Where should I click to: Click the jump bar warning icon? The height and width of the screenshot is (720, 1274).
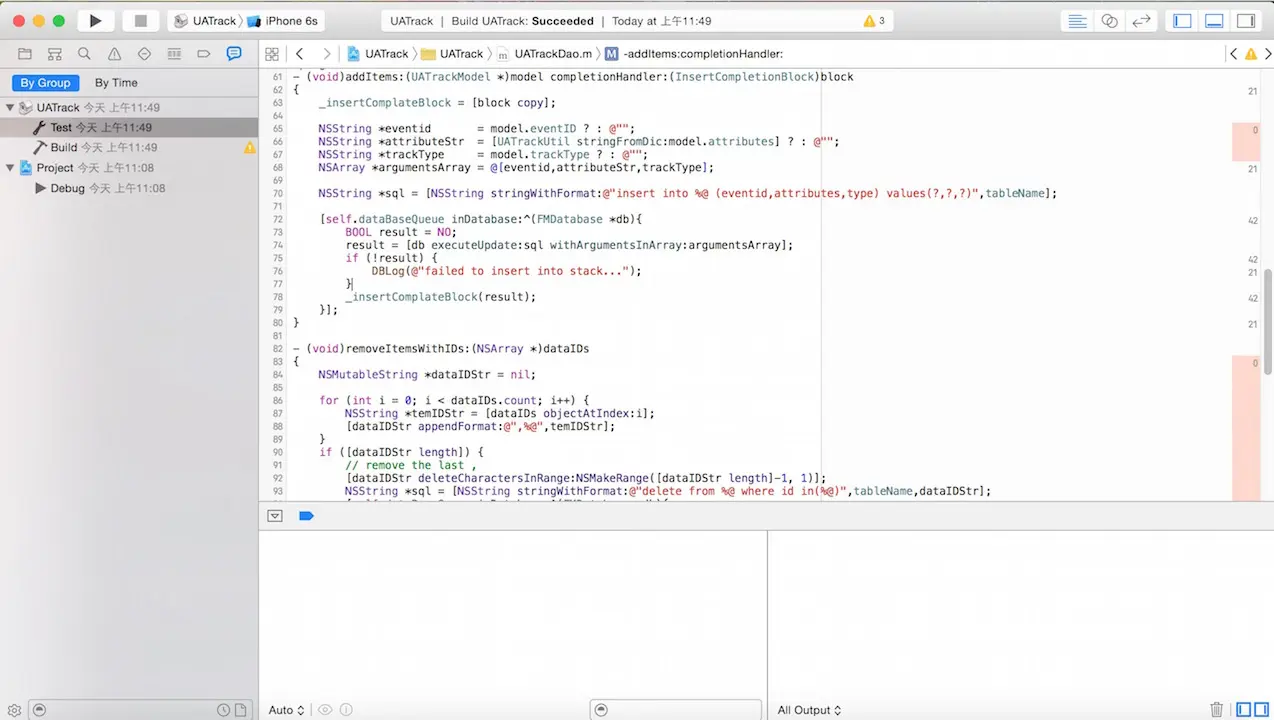pyautogui.click(x=1250, y=54)
